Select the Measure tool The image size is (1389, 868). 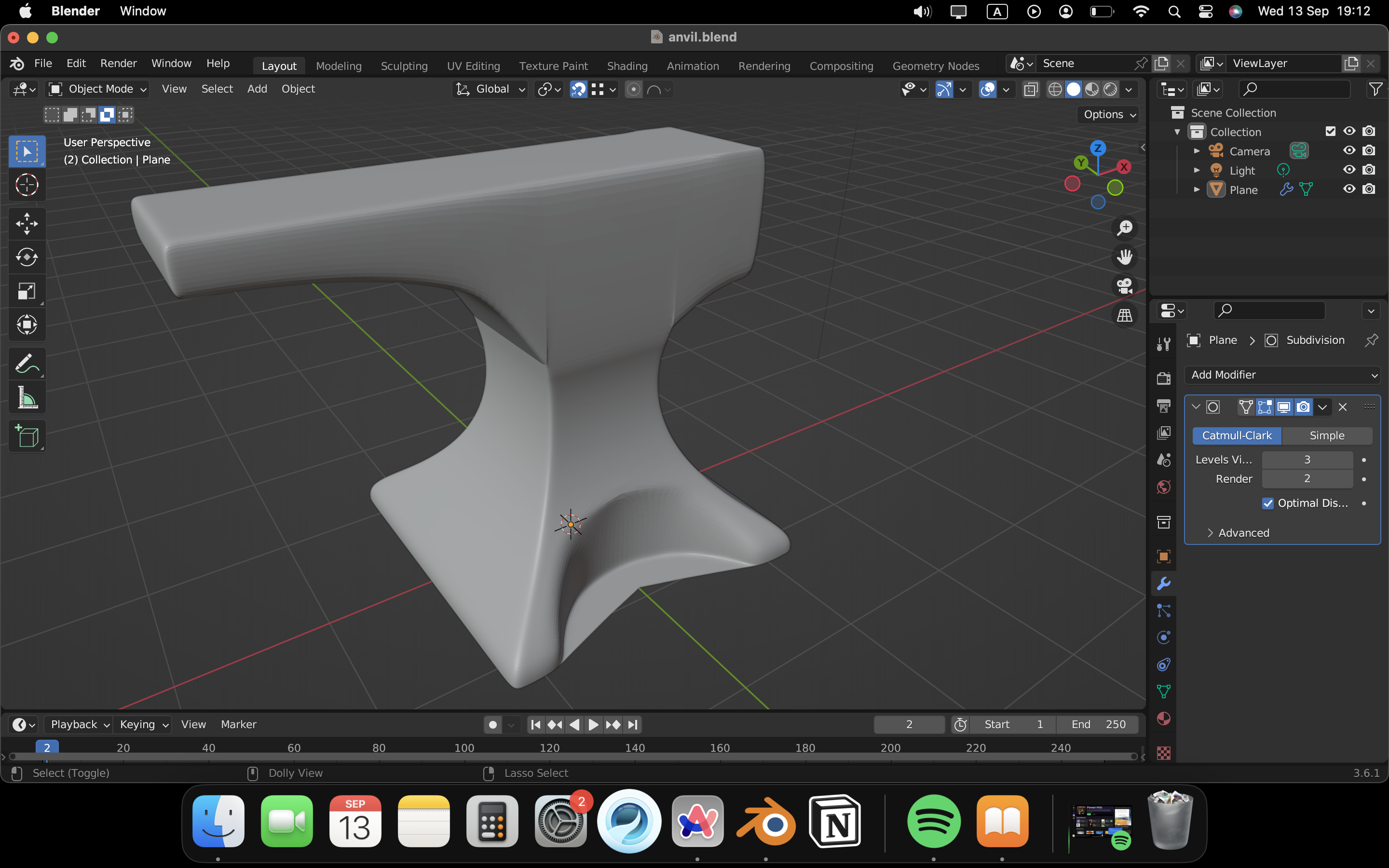(27, 397)
